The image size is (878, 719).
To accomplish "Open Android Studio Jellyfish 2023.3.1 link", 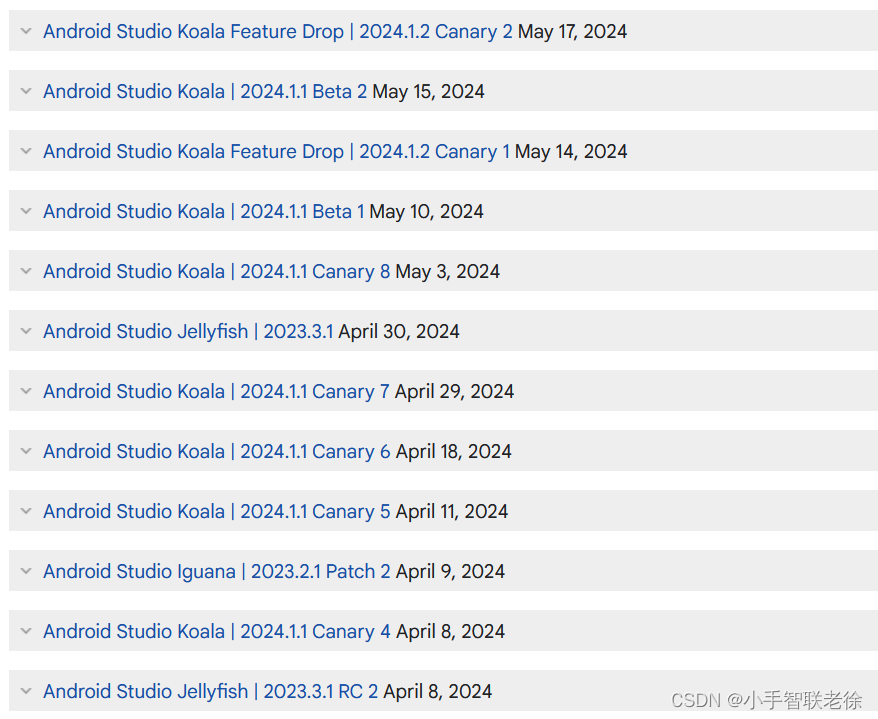I will click(188, 331).
